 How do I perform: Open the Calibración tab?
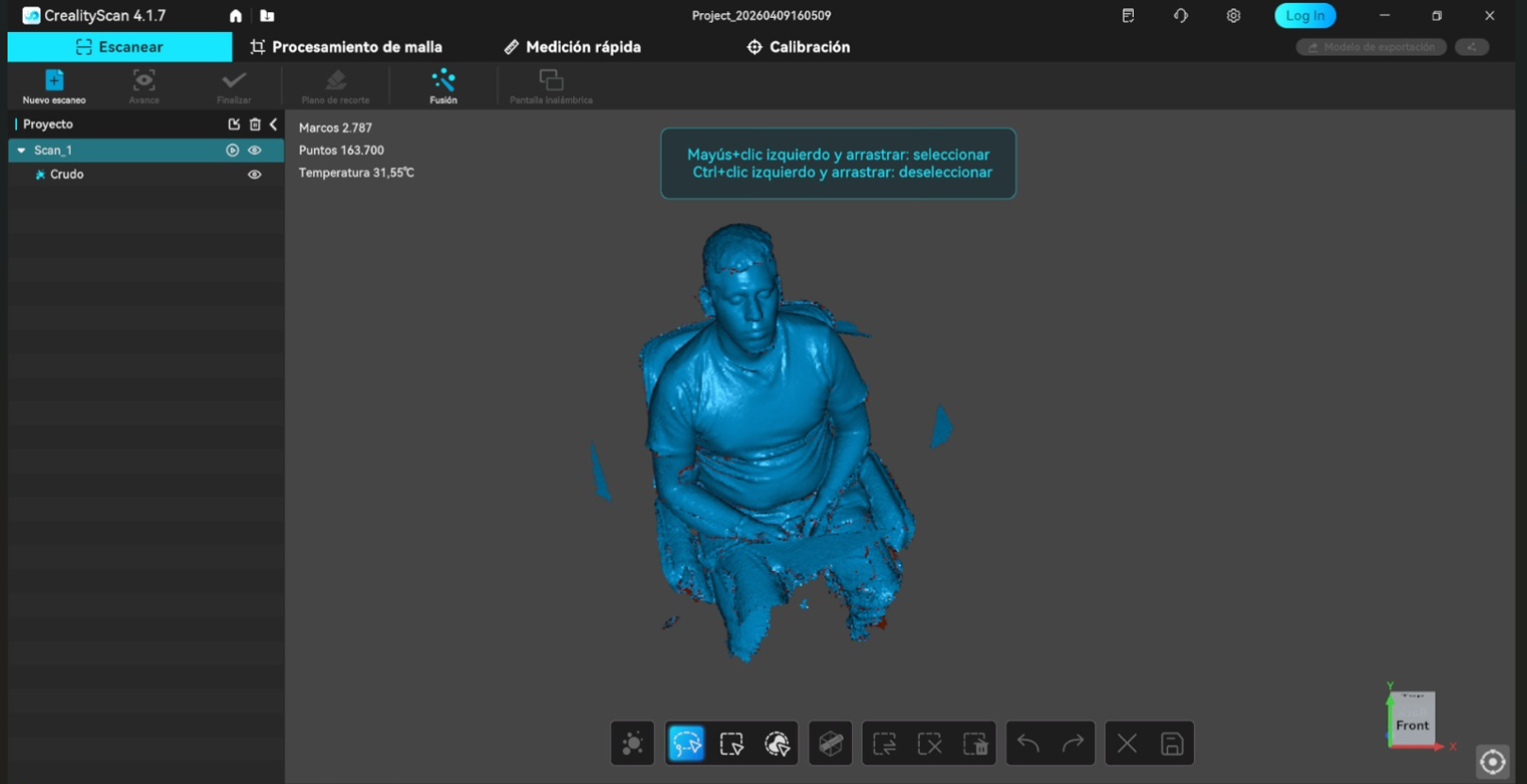tap(798, 47)
